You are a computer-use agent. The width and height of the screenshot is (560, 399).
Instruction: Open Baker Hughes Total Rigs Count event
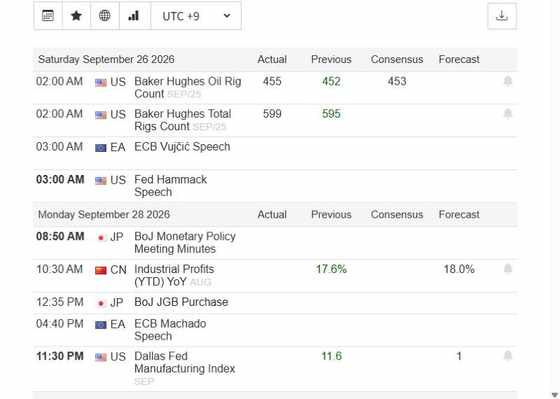182,120
